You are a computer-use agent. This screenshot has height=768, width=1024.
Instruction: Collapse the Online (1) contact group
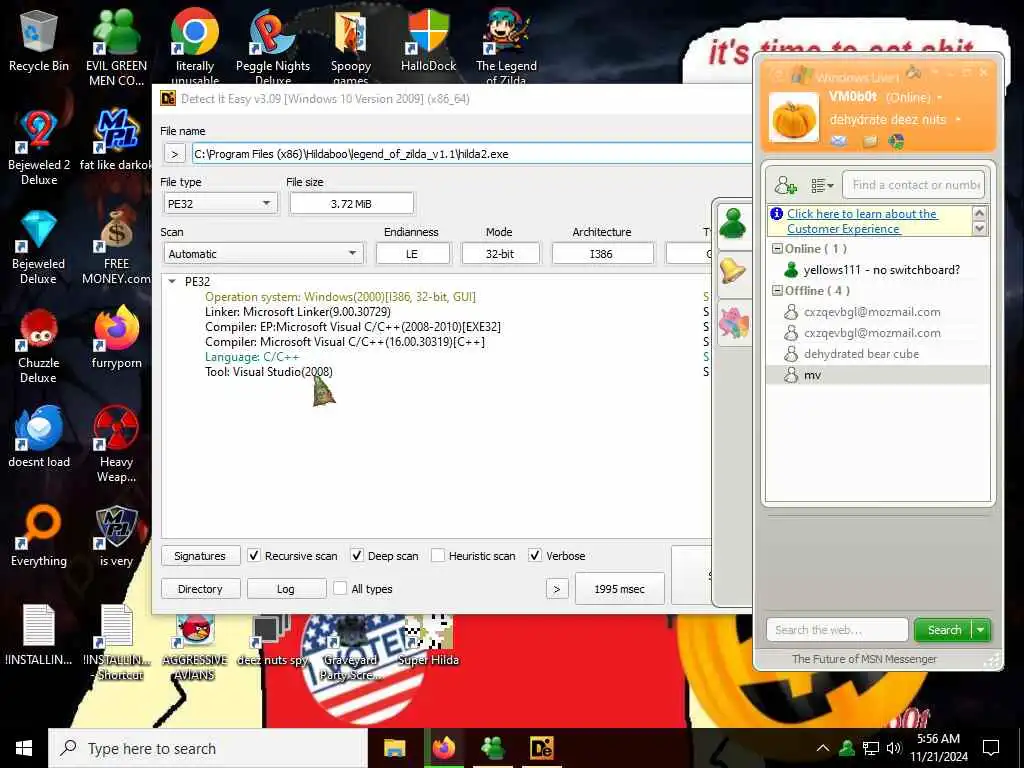(777, 249)
